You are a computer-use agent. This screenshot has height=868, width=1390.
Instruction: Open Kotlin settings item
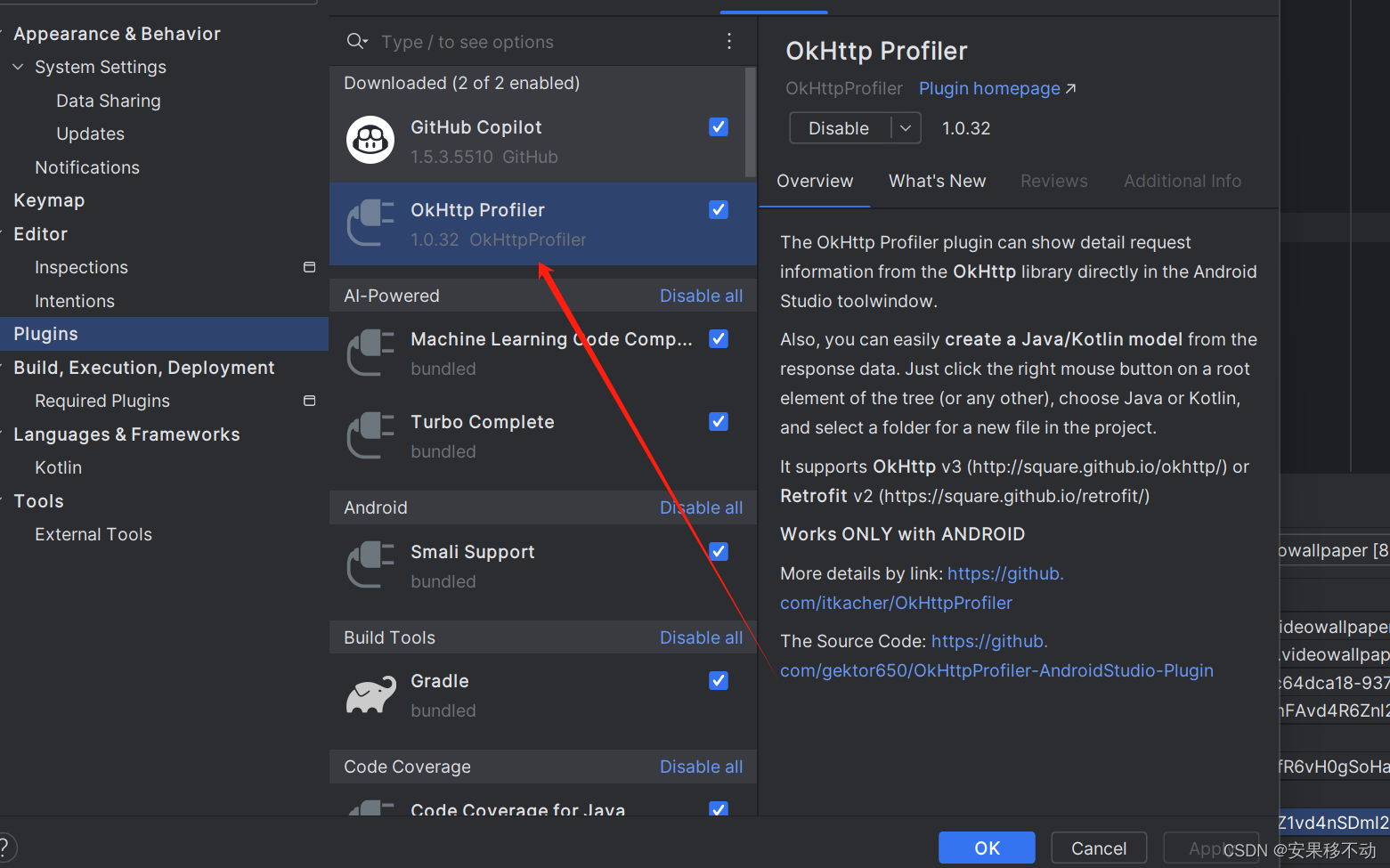click(58, 467)
